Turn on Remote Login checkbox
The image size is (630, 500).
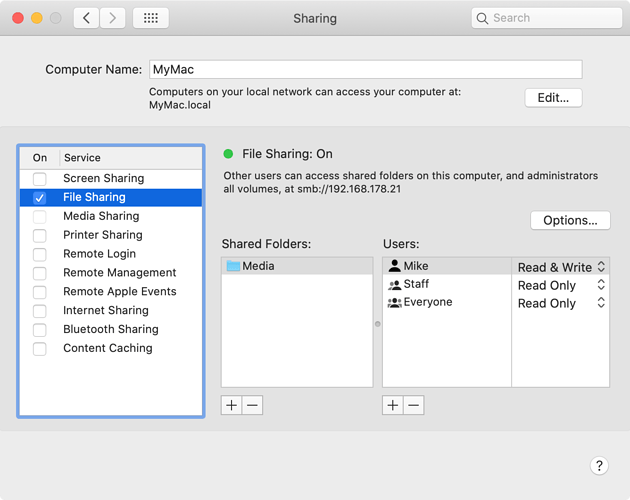[x=40, y=254]
